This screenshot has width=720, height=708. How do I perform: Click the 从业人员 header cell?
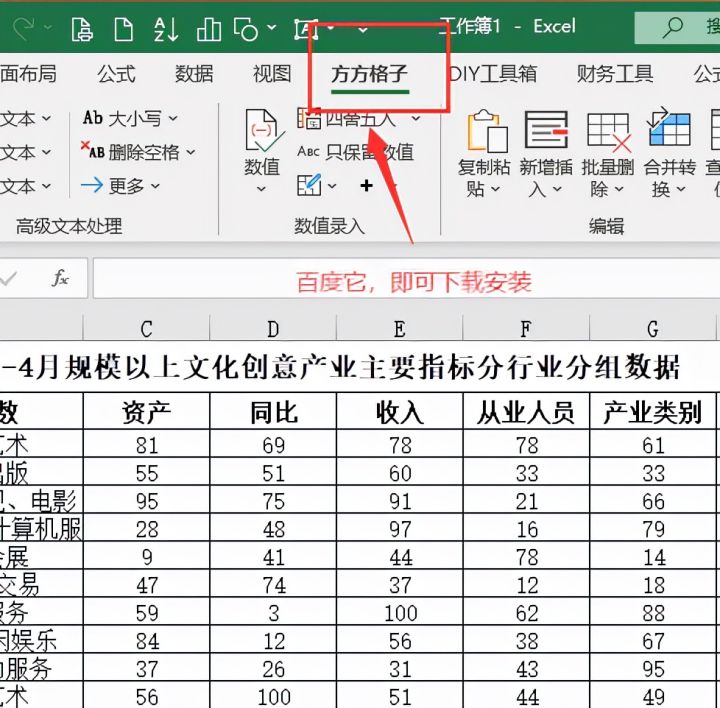(526, 411)
